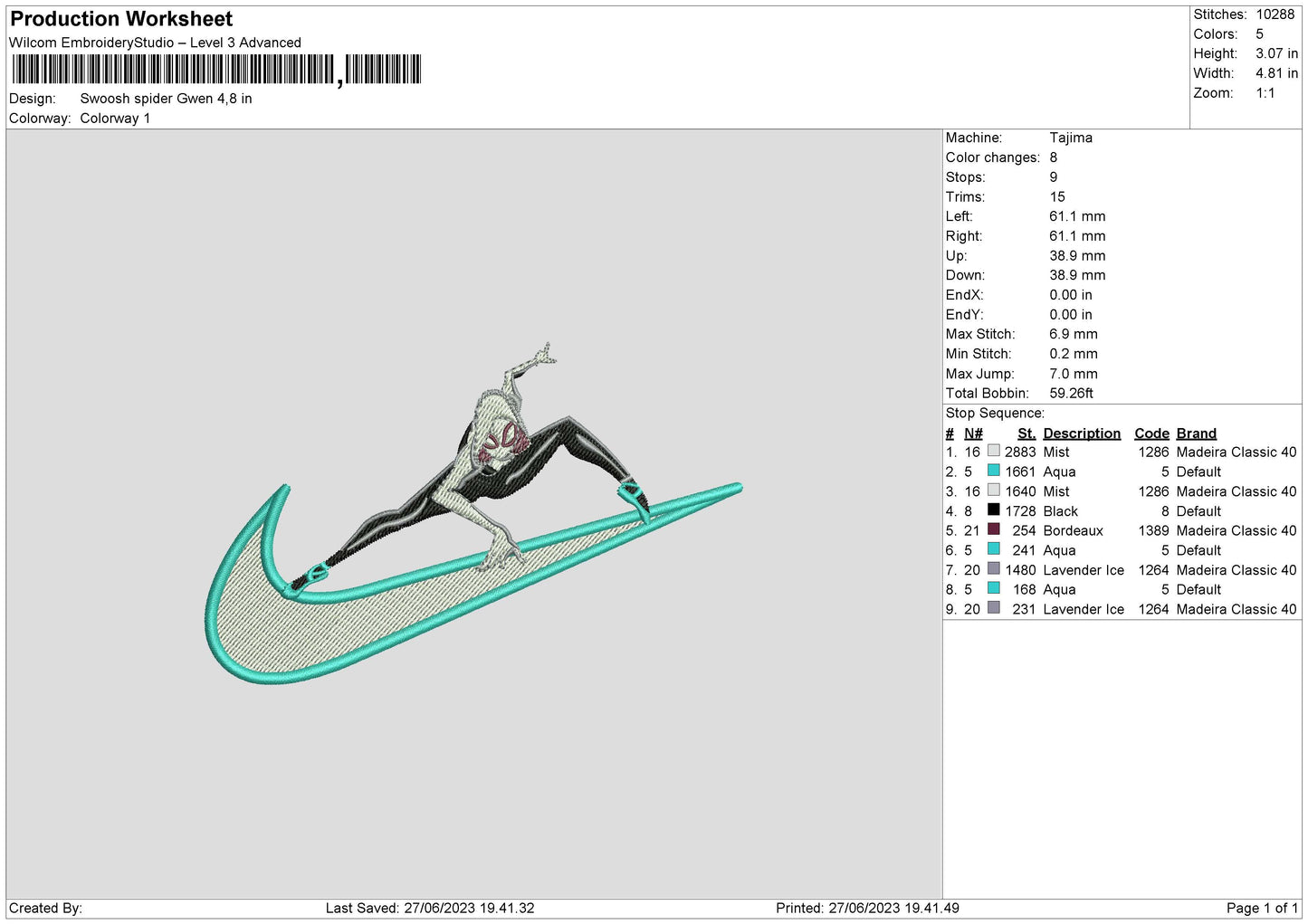
Task: Select the design name Swoosh spider Gwen text
Action: [x=166, y=99]
